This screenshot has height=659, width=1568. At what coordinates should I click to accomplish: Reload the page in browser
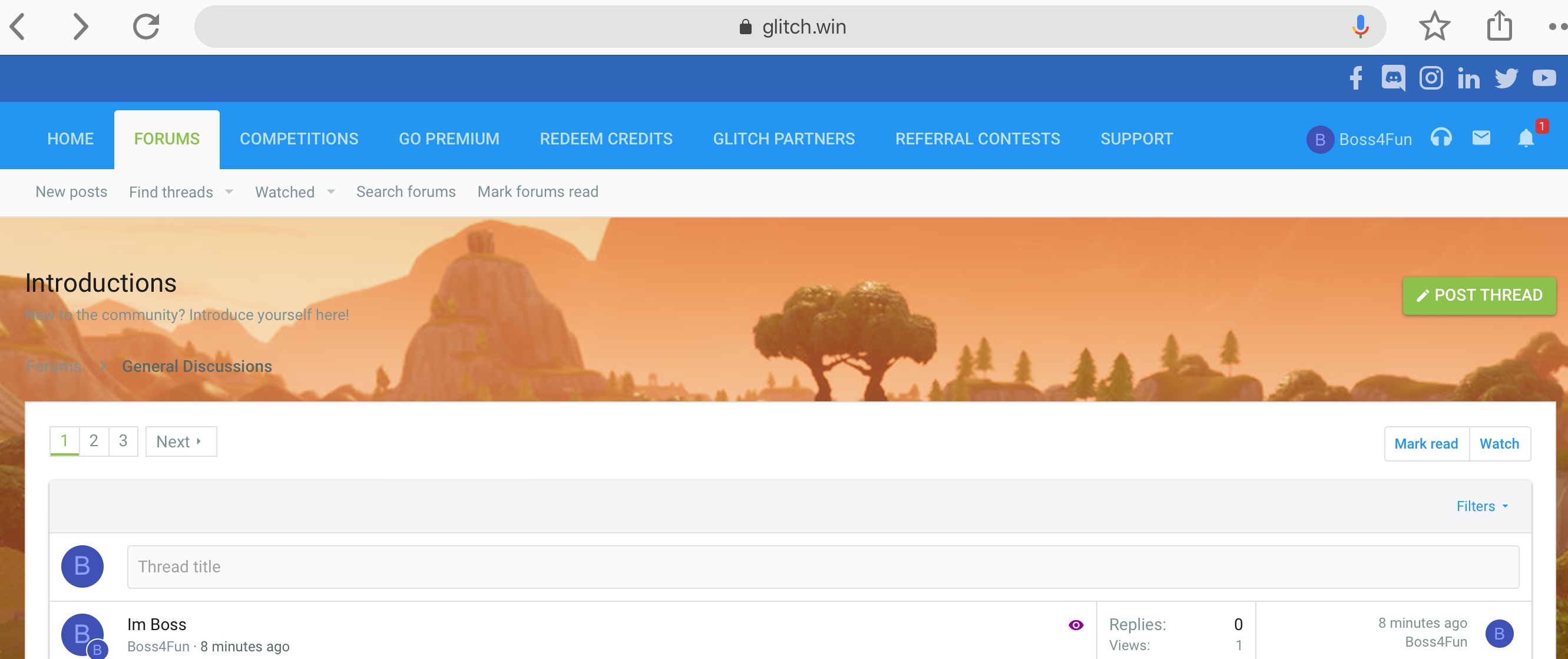pos(146,26)
